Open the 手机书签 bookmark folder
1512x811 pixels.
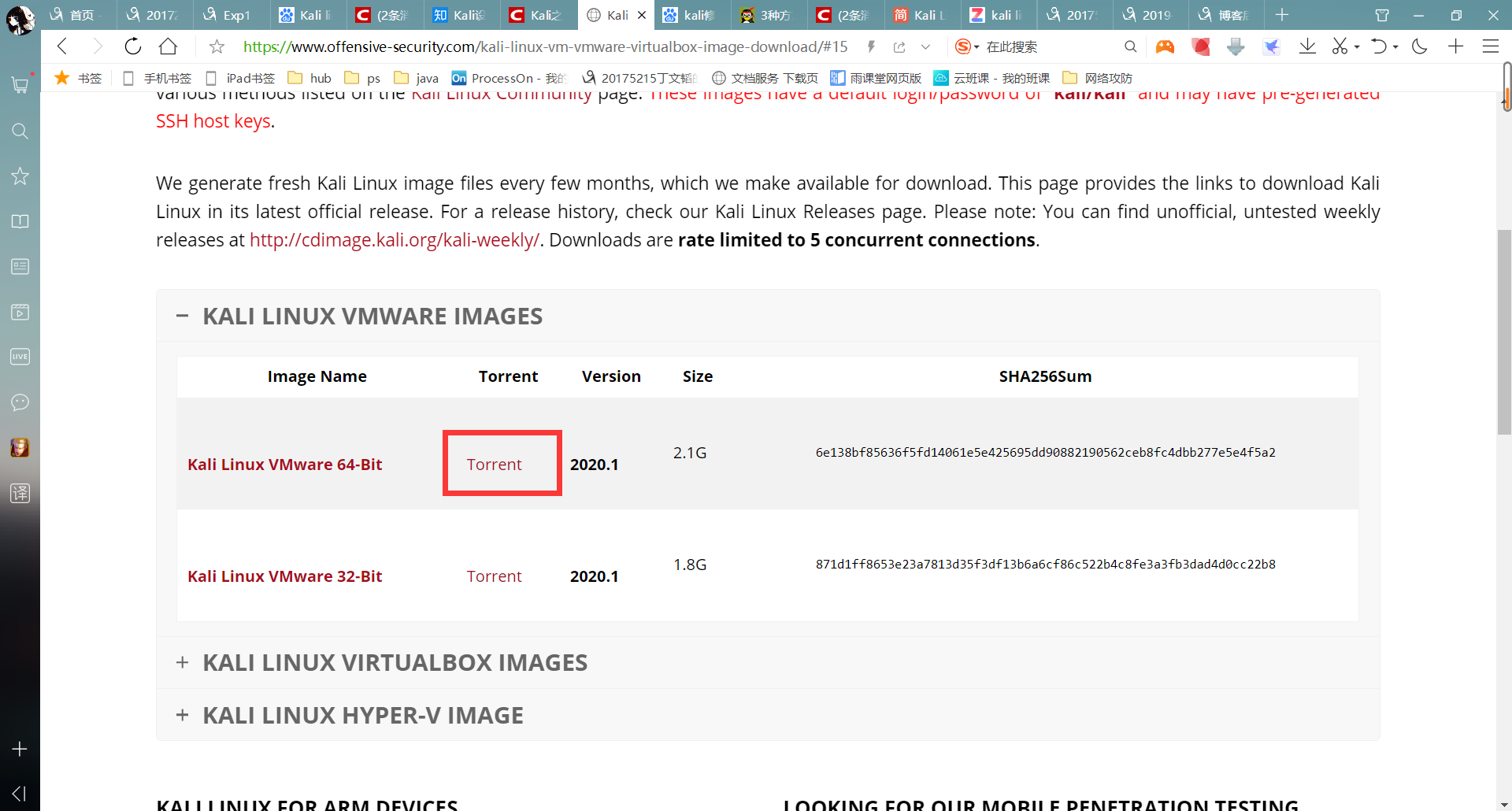click(x=157, y=78)
